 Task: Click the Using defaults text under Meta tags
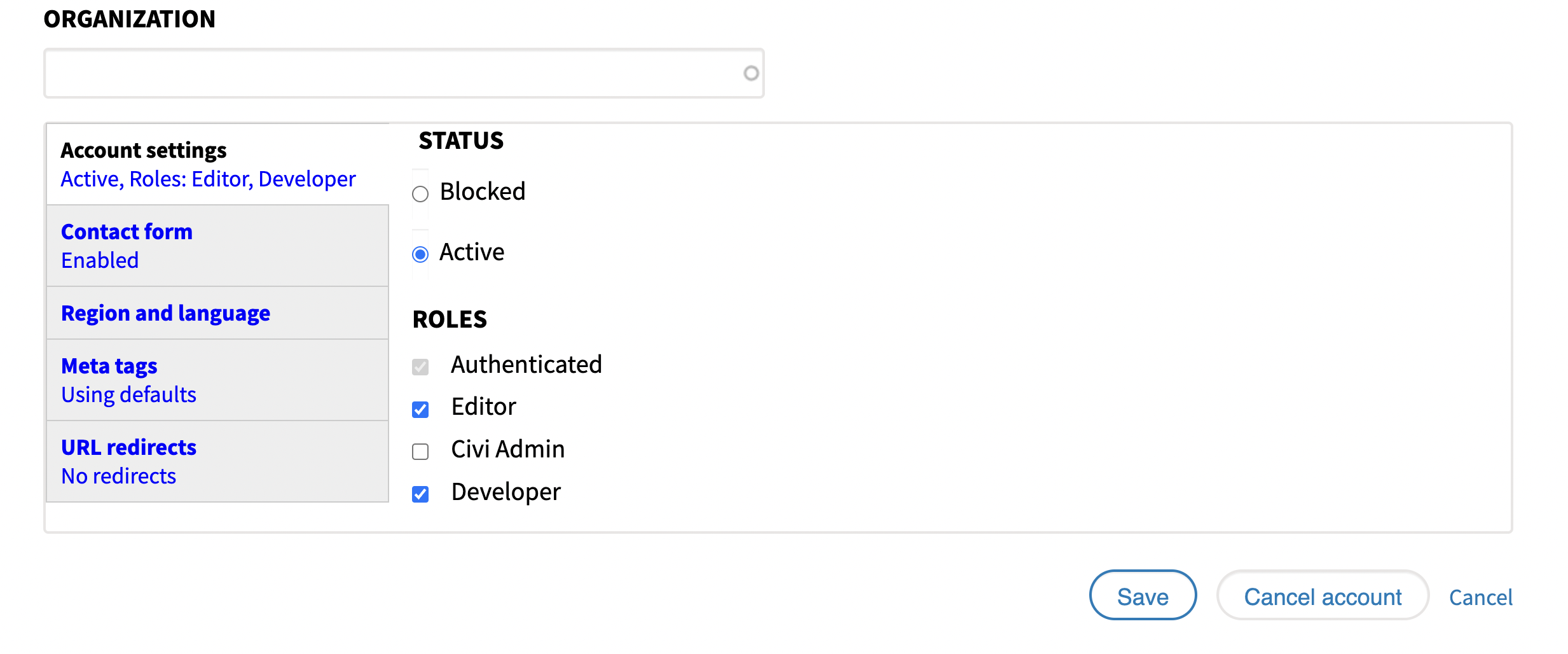click(128, 394)
